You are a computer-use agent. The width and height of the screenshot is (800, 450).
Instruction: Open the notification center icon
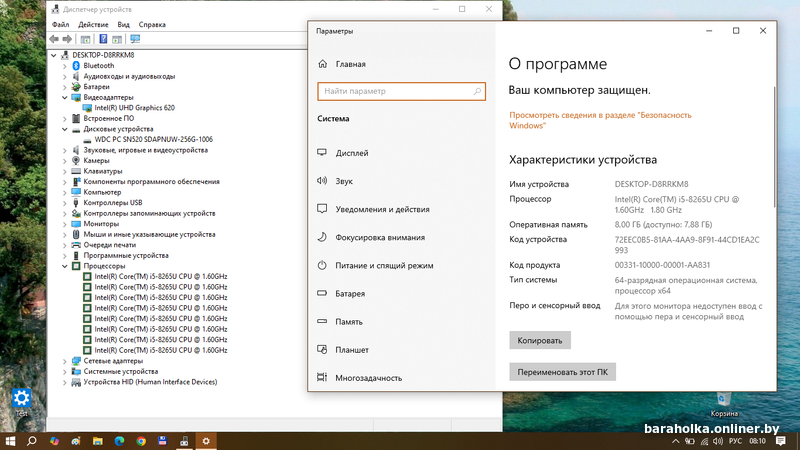point(780,441)
